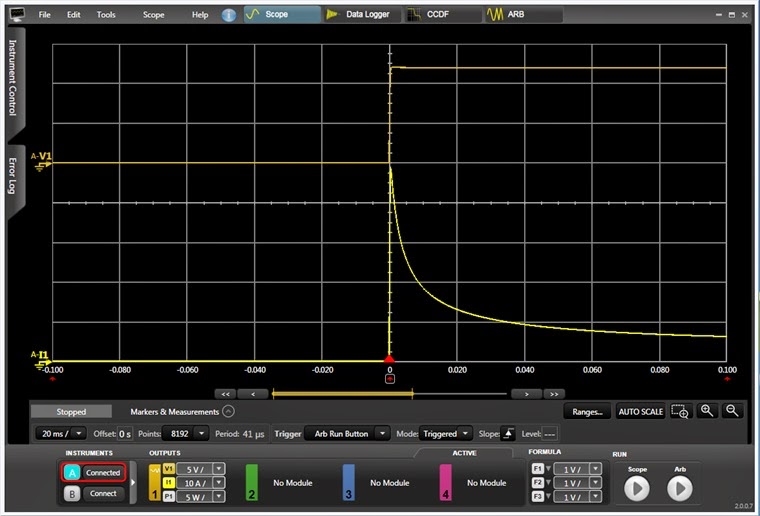Switch to the ARB tab

tap(524, 15)
